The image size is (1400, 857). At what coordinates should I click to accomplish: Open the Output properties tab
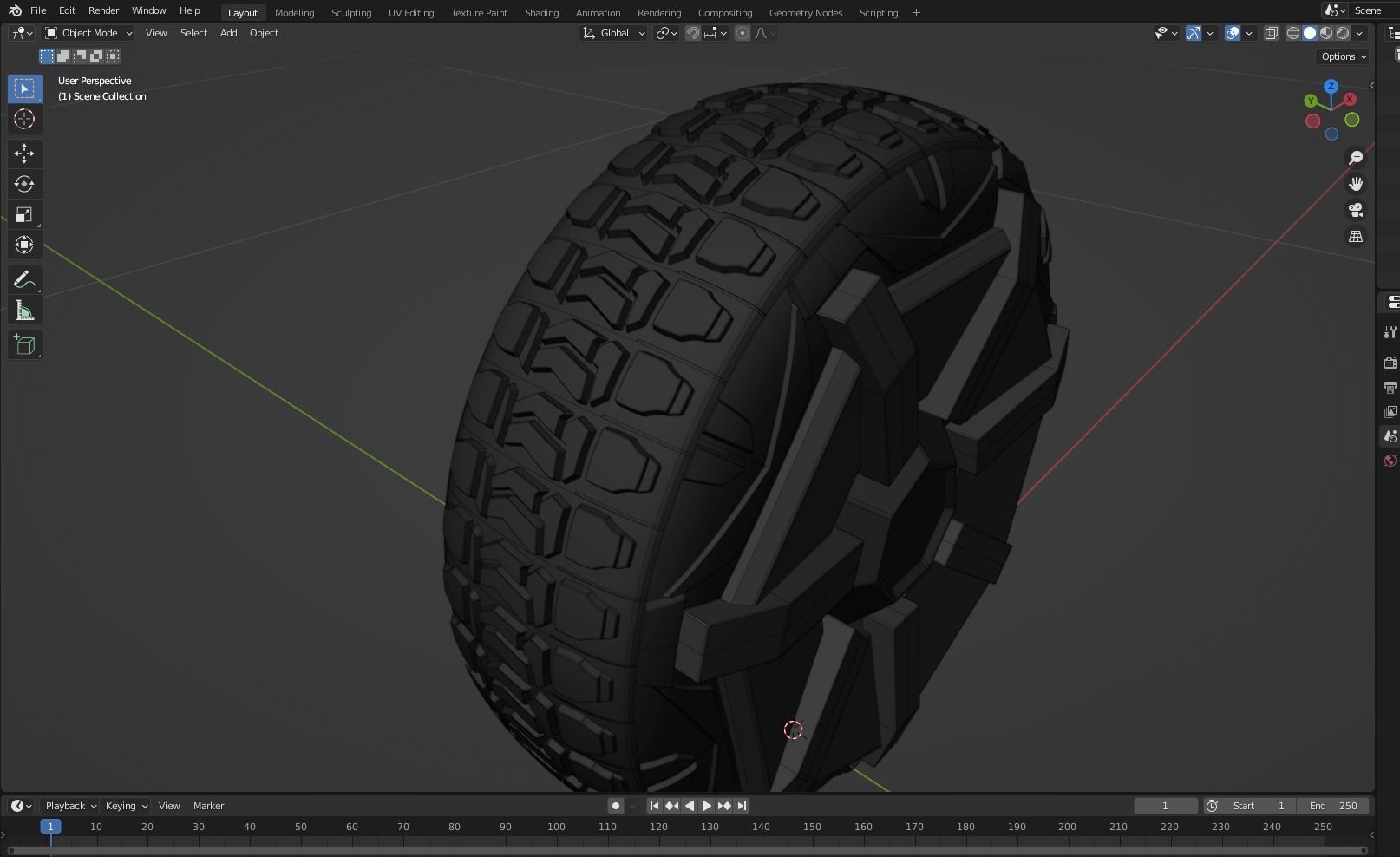(x=1390, y=387)
